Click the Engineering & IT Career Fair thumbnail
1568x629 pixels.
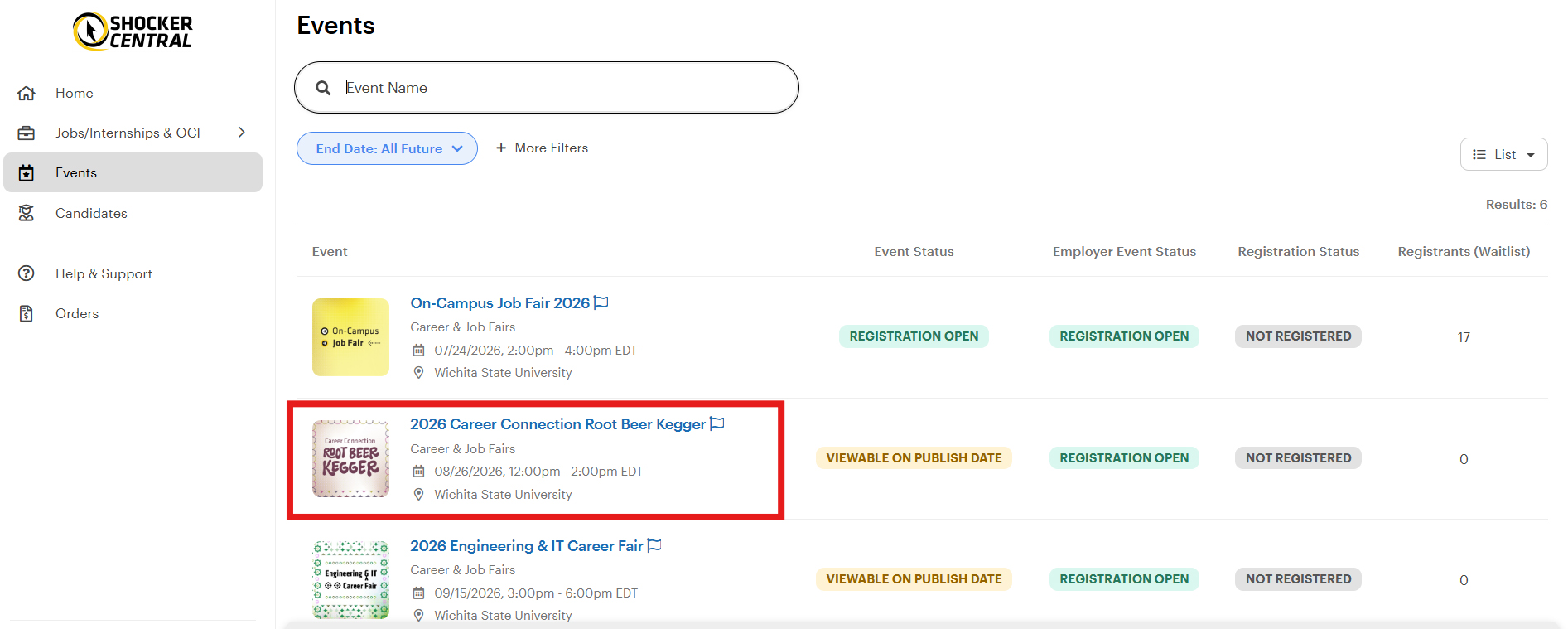350,580
